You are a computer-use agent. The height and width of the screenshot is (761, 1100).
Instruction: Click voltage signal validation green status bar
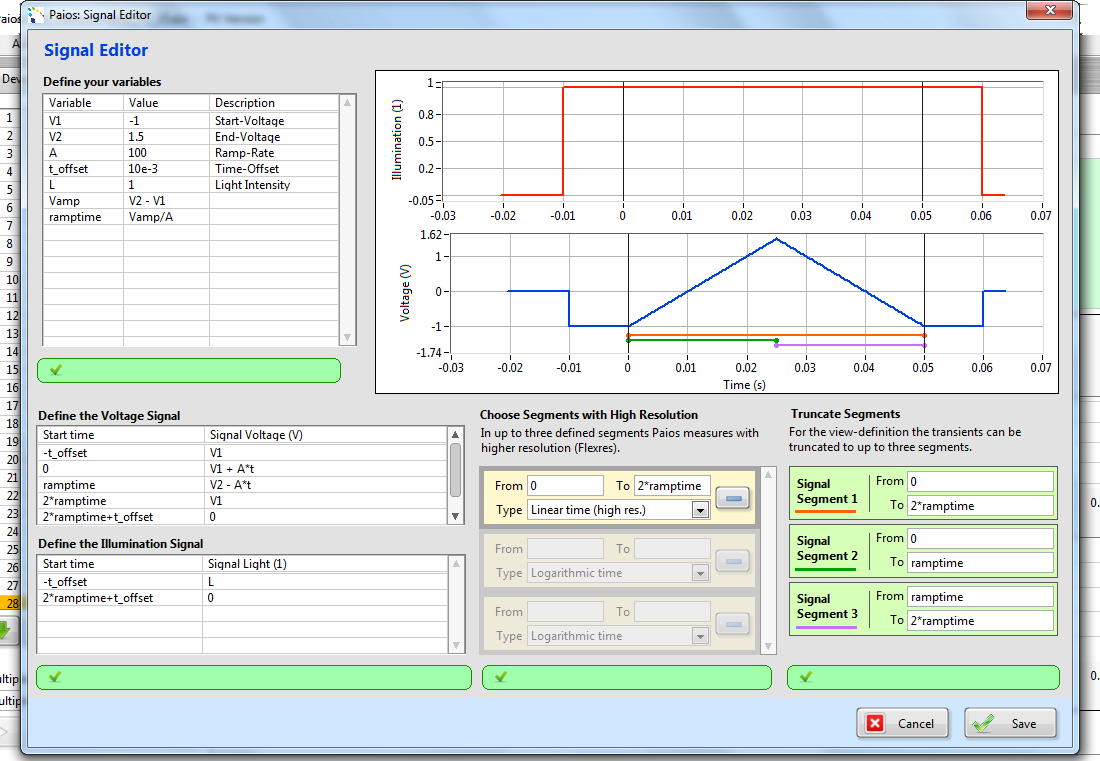(x=254, y=678)
